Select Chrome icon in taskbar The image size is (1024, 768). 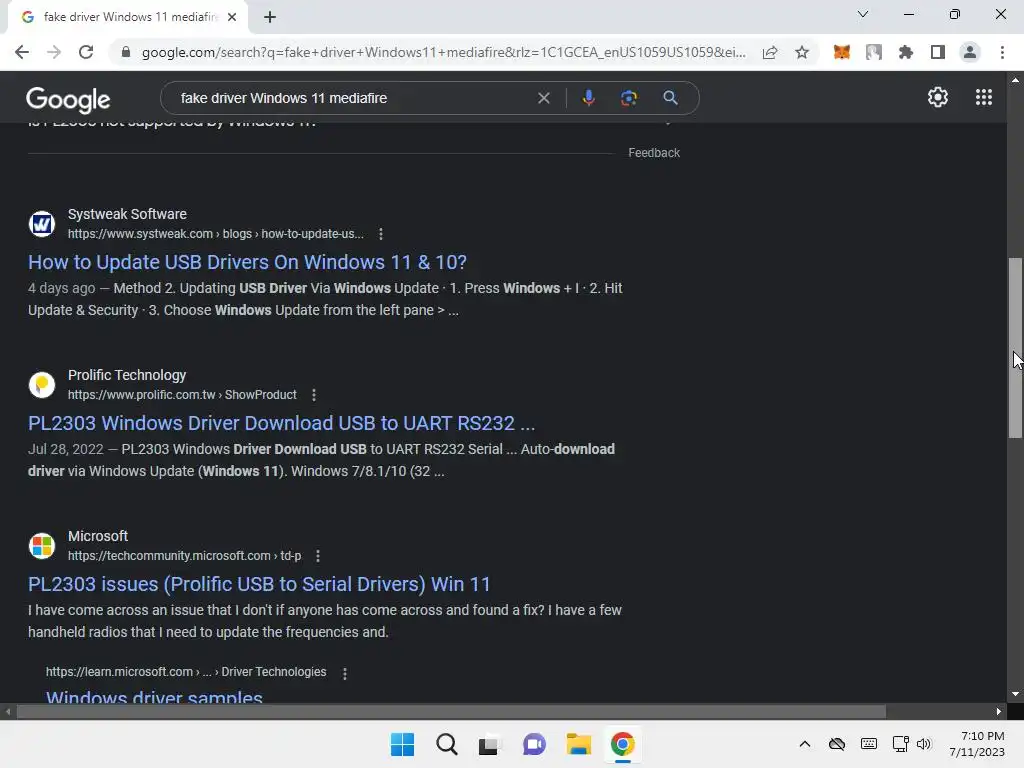pyautogui.click(x=622, y=744)
